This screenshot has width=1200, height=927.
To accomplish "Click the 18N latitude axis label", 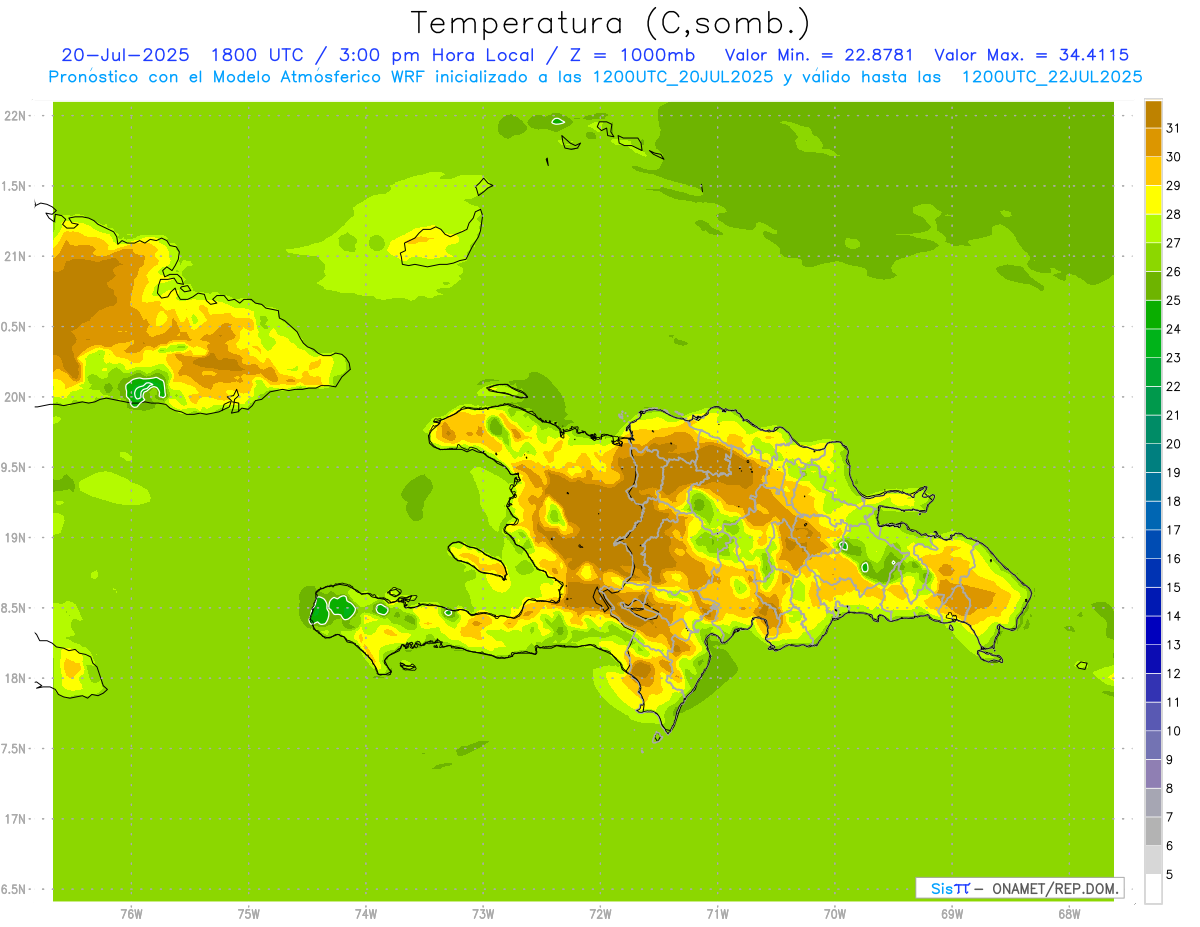I will 18,678.
